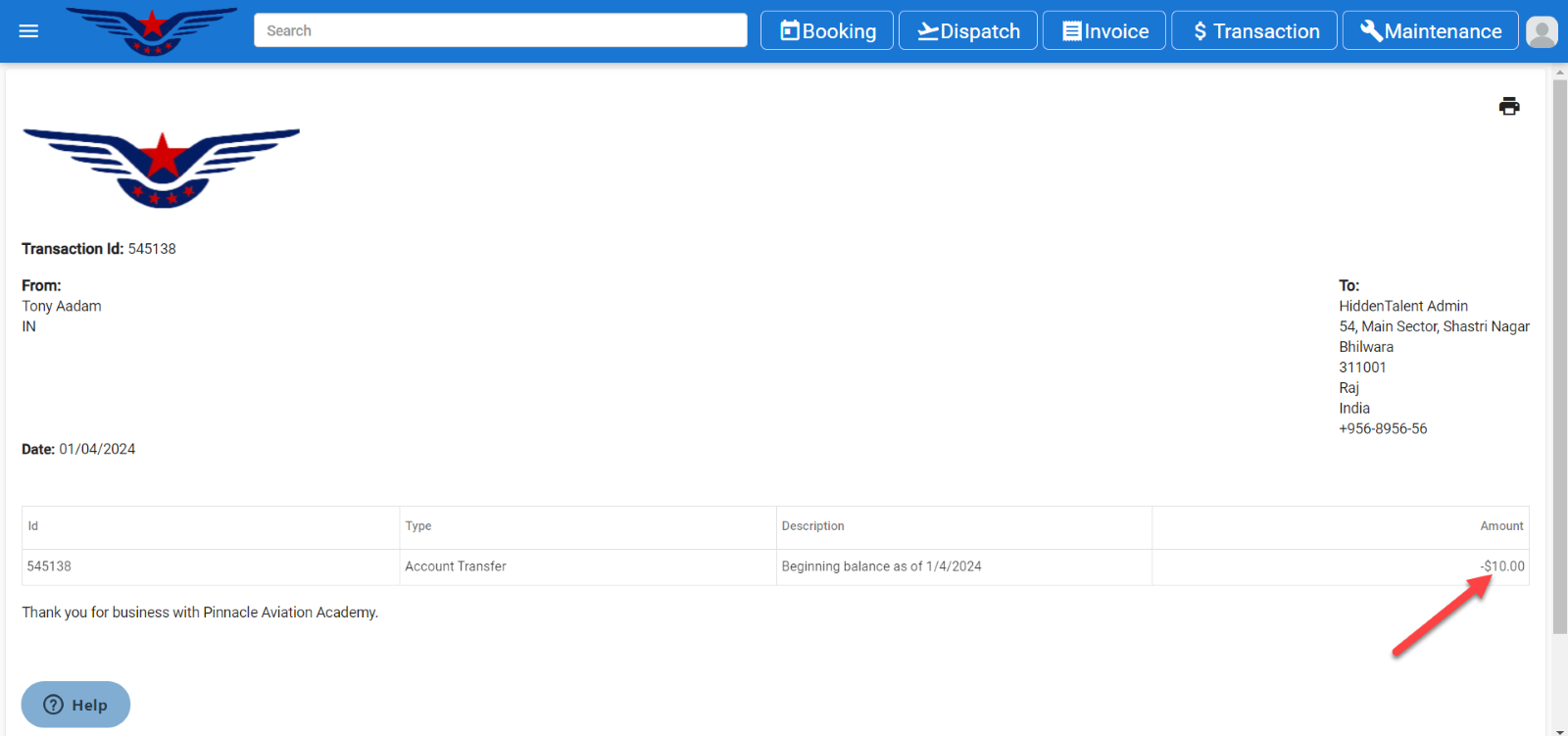Click the scroll up arrow
This screenshot has width=1568, height=736.
click(x=1559, y=73)
